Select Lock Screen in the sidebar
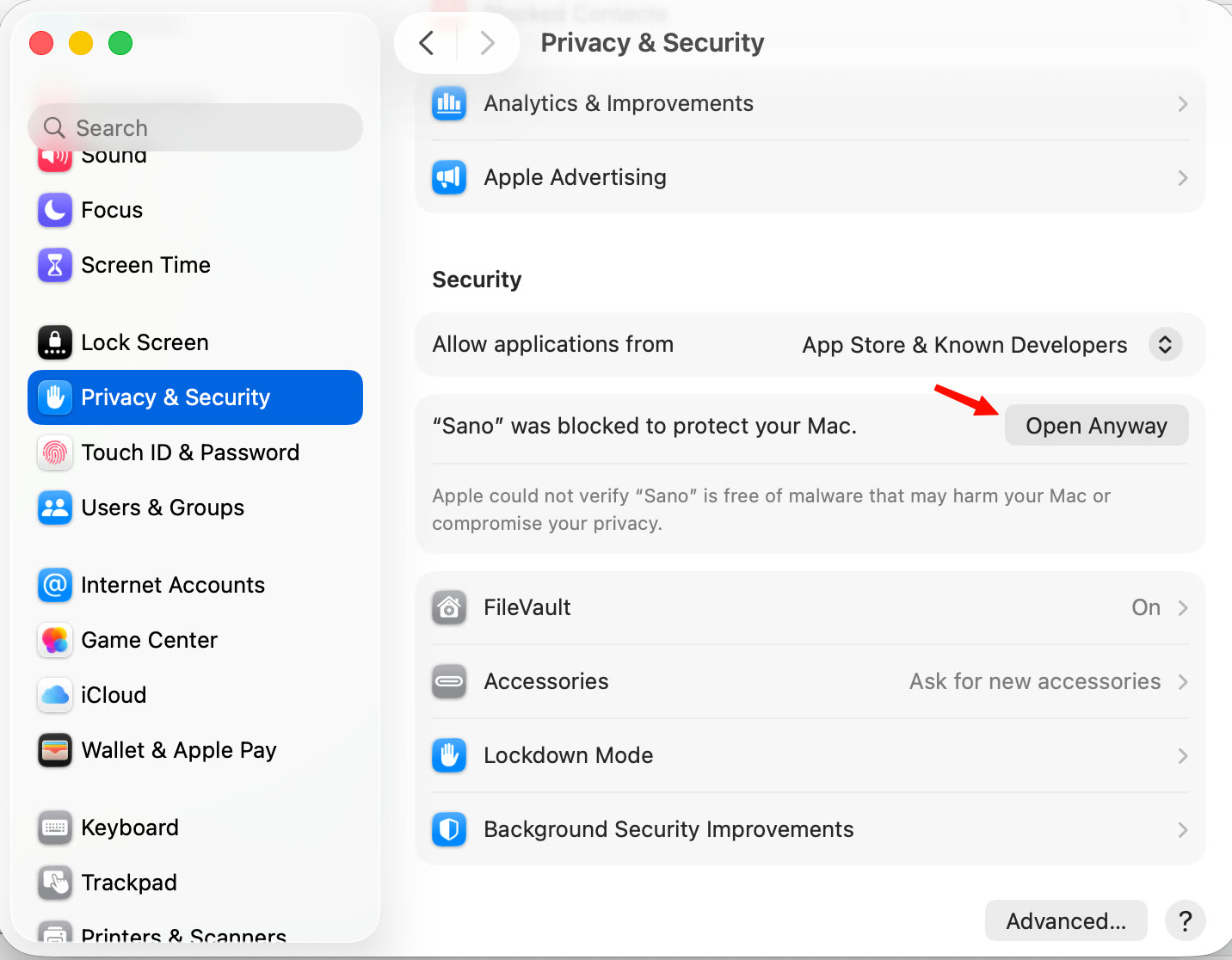 click(195, 342)
